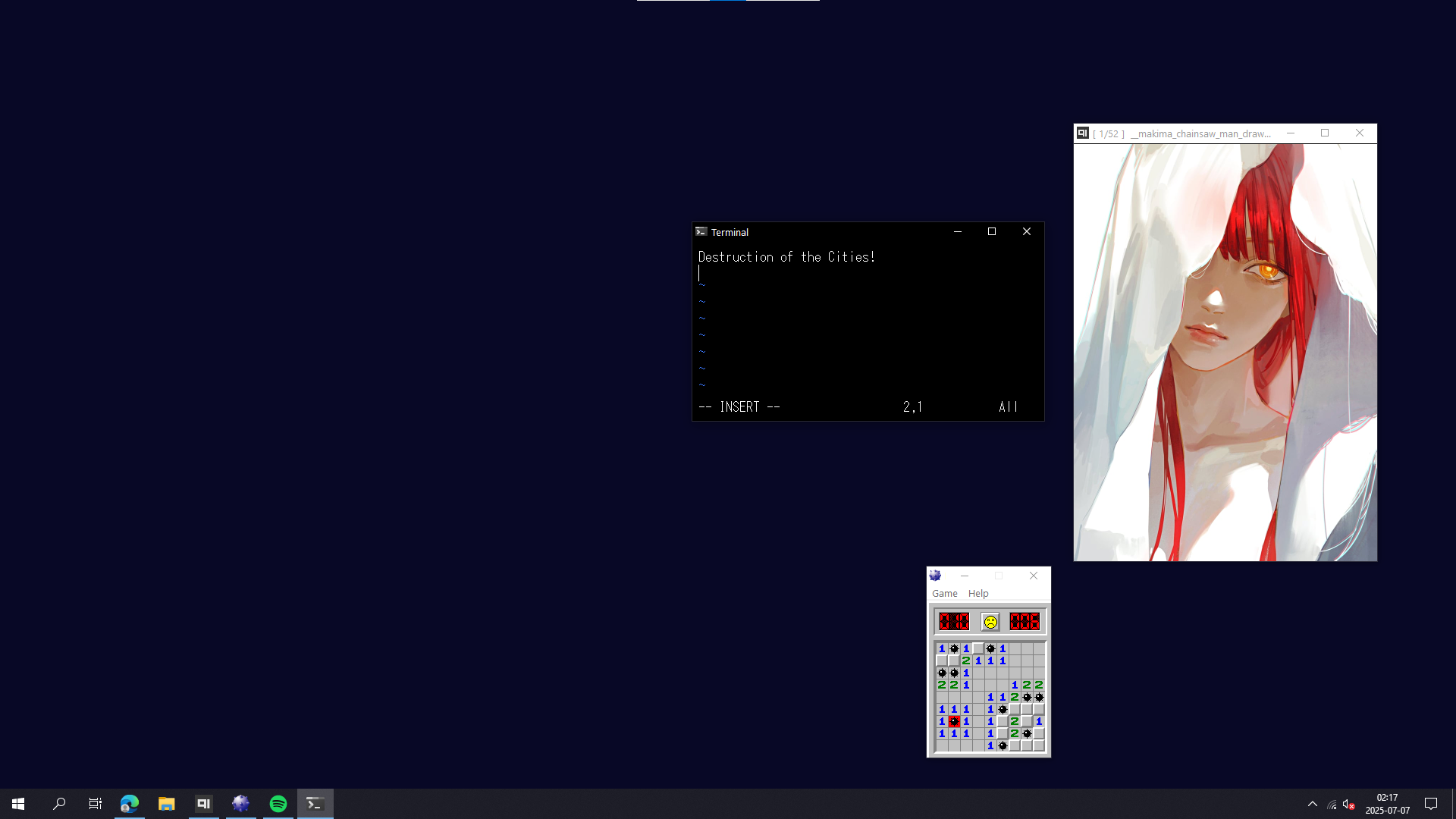
Task: Click the red-haired portrait in the image viewer
Action: (x=1225, y=353)
